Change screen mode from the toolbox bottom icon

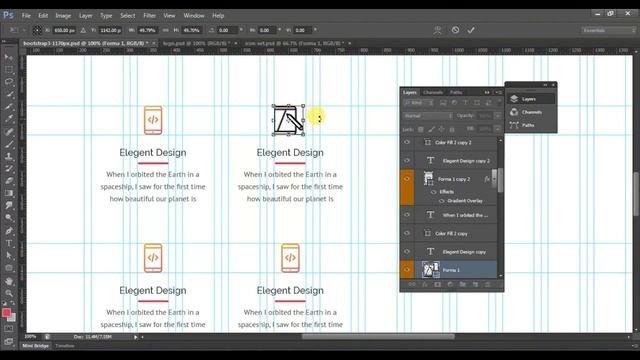9,341
